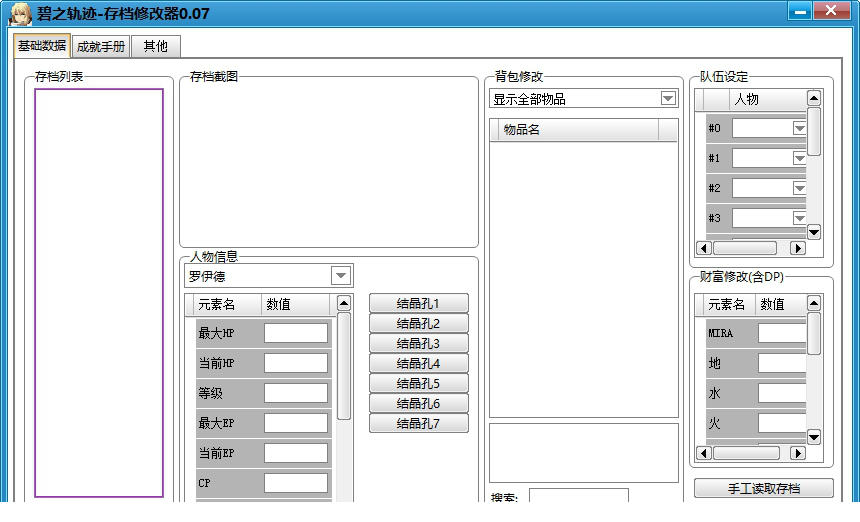This screenshot has height=522, width=860.
Task: Click inside the 存档列表 list box
Action: click(x=99, y=293)
